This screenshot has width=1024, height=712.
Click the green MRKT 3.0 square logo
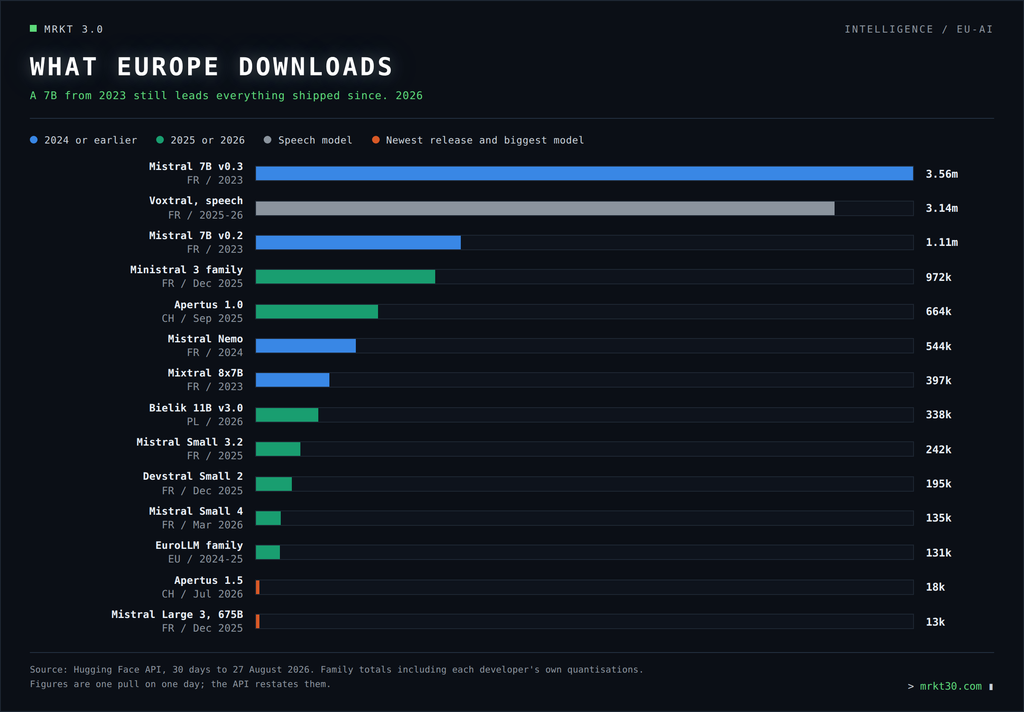click(33, 29)
